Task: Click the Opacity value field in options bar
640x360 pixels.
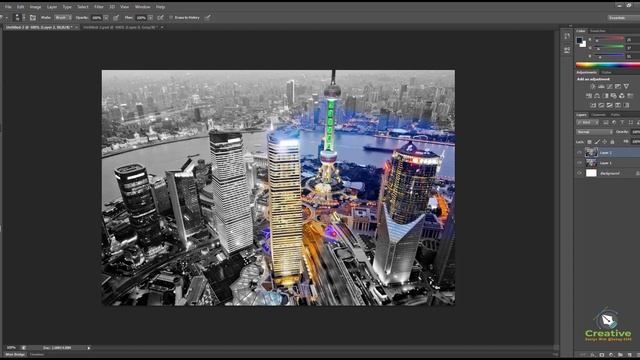Action: pyautogui.click(x=97, y=18)
